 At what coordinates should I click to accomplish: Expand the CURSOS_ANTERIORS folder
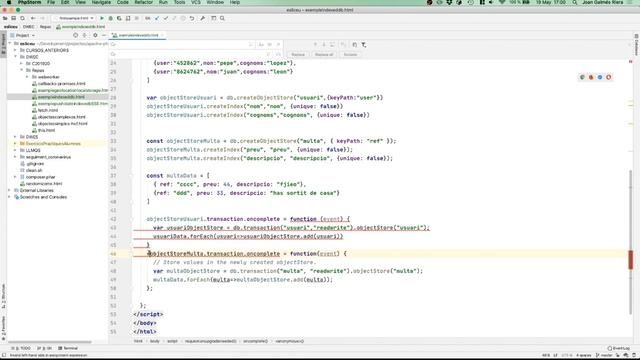pos(16,50)
